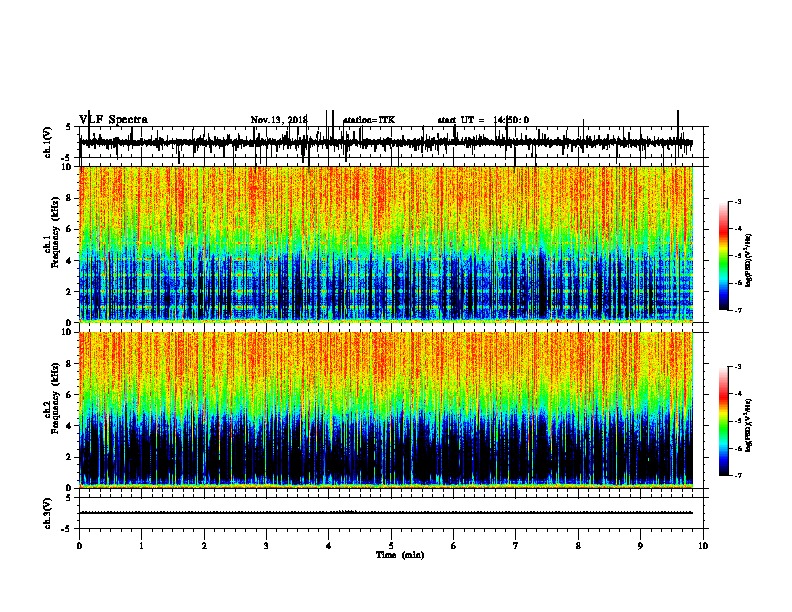Screen dimensions: 792x612
Task: Select the 'ch.3(V)' axis label
Action: tap(48, 513)
